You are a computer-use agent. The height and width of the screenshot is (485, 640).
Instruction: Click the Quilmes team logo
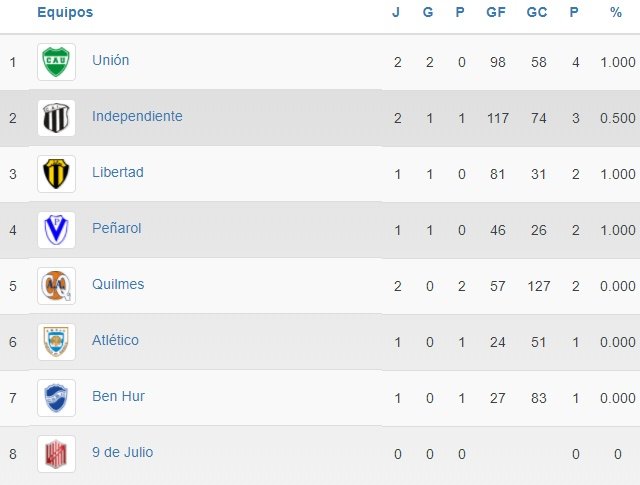coord(56,286)
